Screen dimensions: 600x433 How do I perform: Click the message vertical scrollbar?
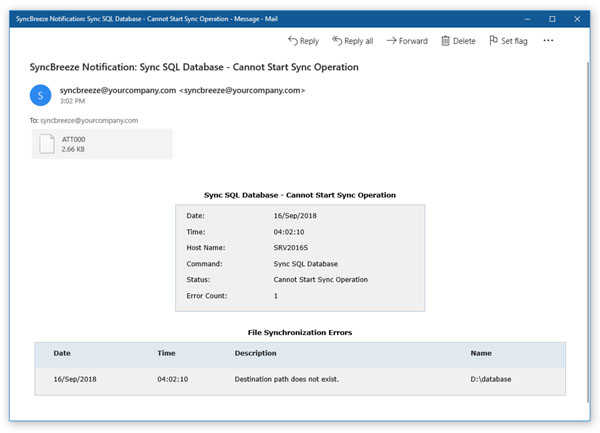click(588, 232)
